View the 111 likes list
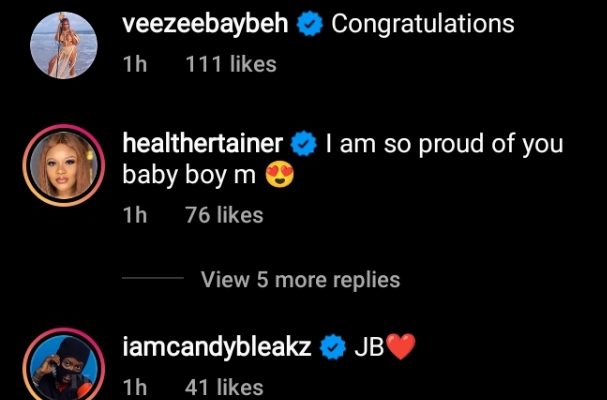The image size is (607, 400). (231, 65)
